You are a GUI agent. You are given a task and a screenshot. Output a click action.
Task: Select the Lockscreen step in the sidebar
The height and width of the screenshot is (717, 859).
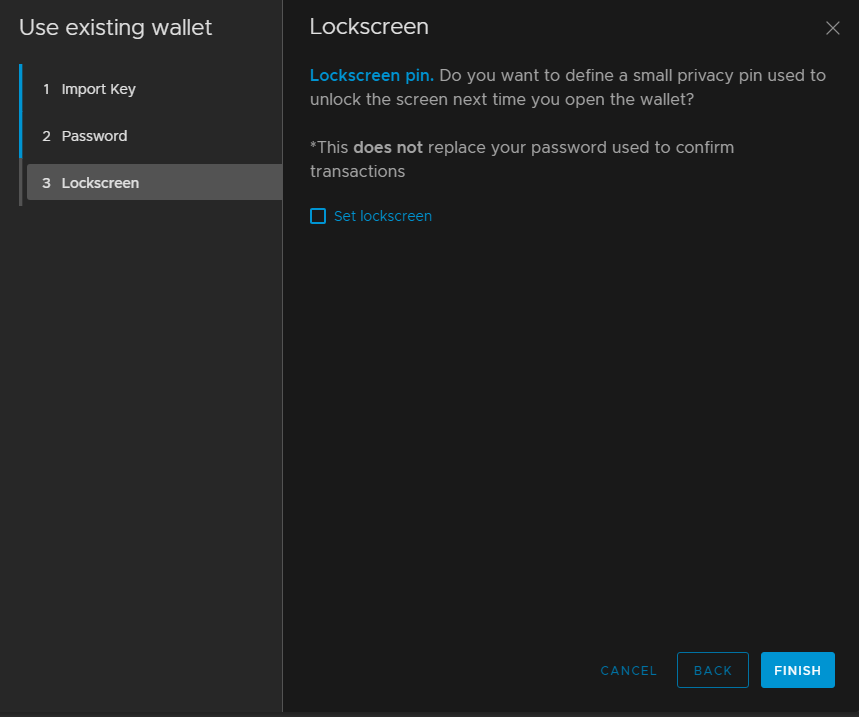[100, 183]
